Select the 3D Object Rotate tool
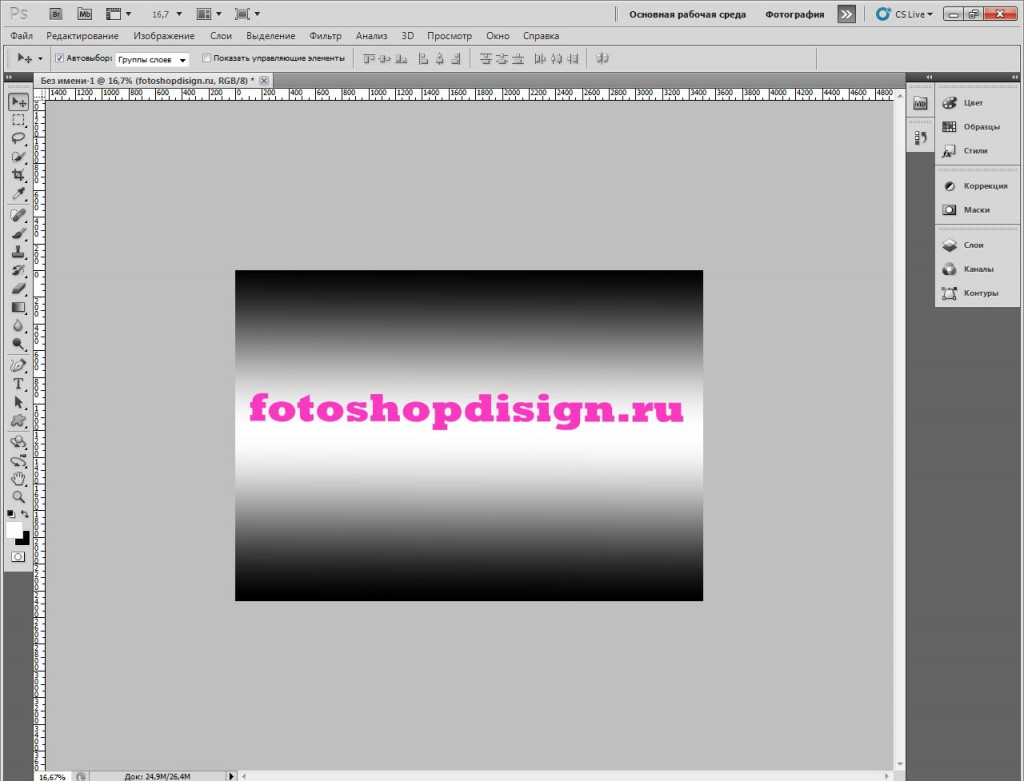 [x=18, y=442]
